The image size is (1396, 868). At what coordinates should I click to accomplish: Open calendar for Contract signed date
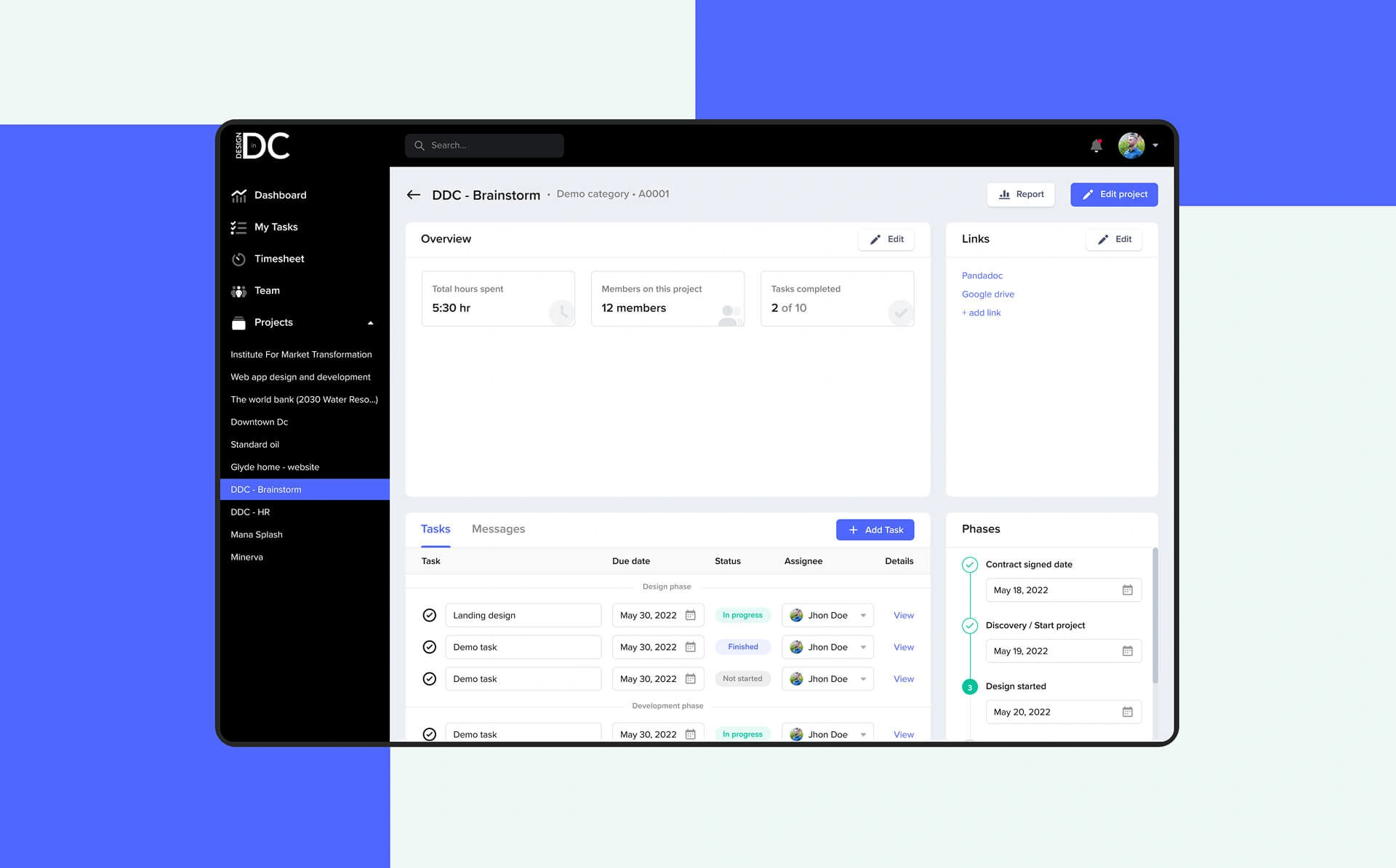coord(1126,590)
